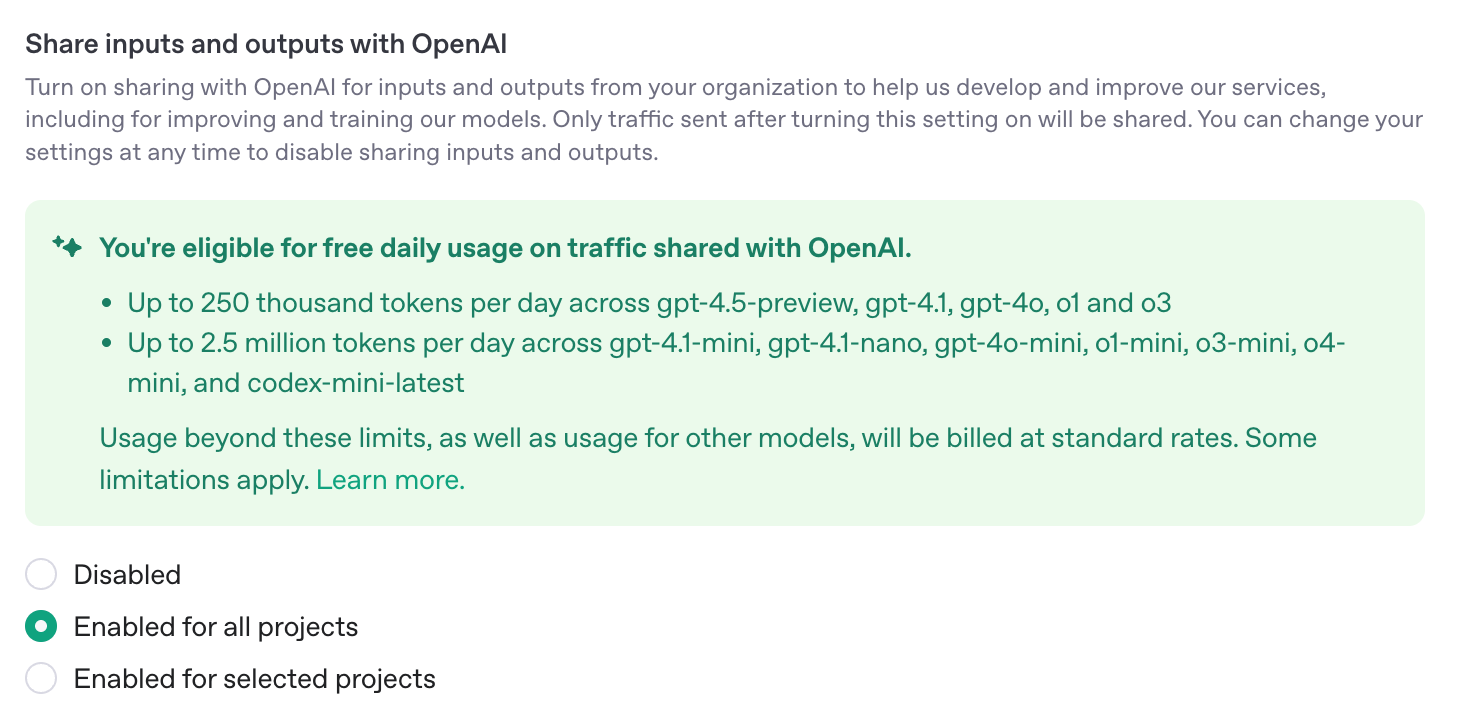
Task: Click the sparkle icon in green banner
Action: (x=67, y=247)
